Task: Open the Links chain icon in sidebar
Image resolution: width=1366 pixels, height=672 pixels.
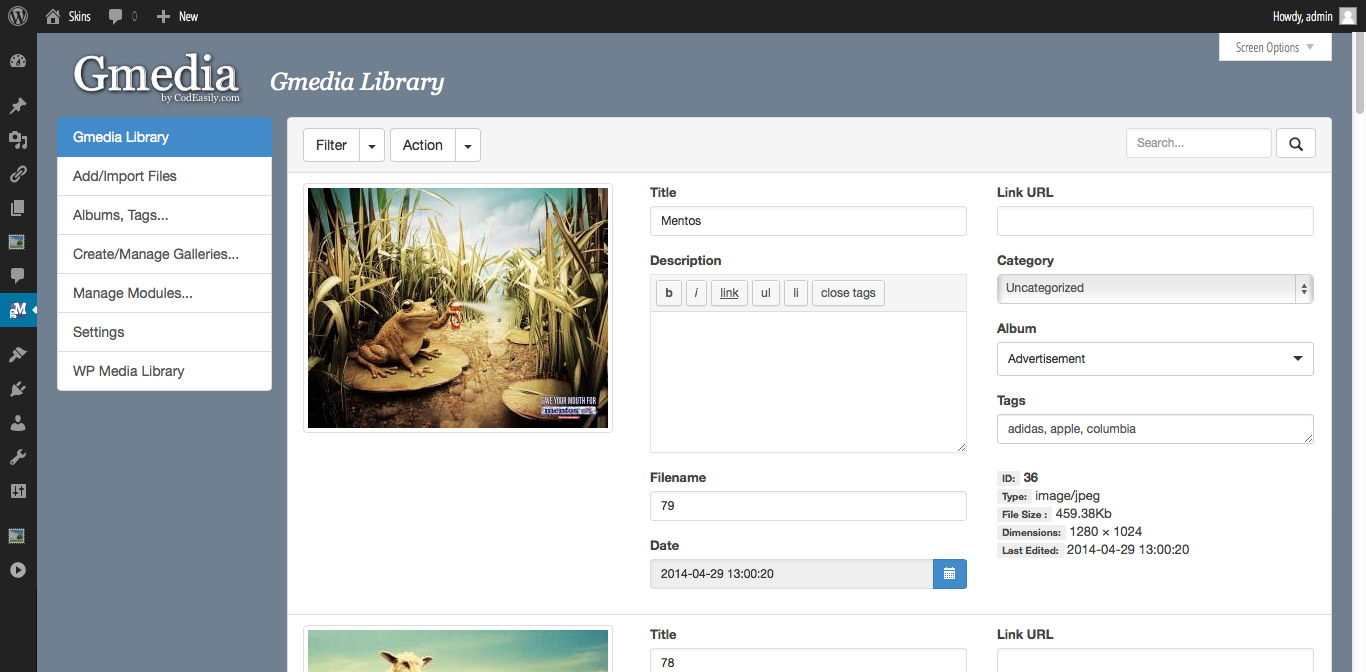Action: pyautogui.click(x=17, y=174)
